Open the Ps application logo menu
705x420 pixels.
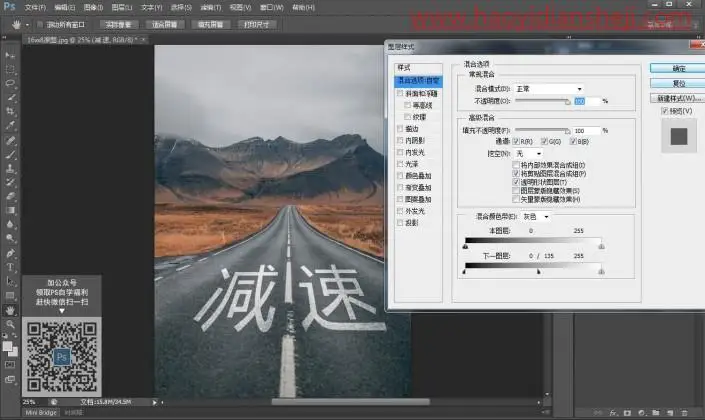9,7
